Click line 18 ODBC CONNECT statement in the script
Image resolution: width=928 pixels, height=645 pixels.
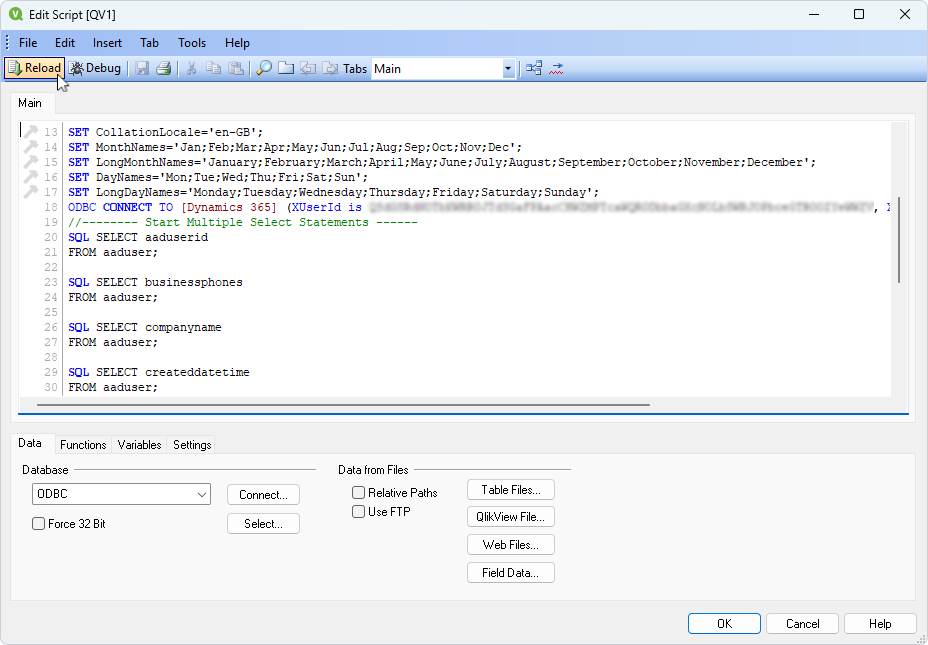(x=150, y=207)
